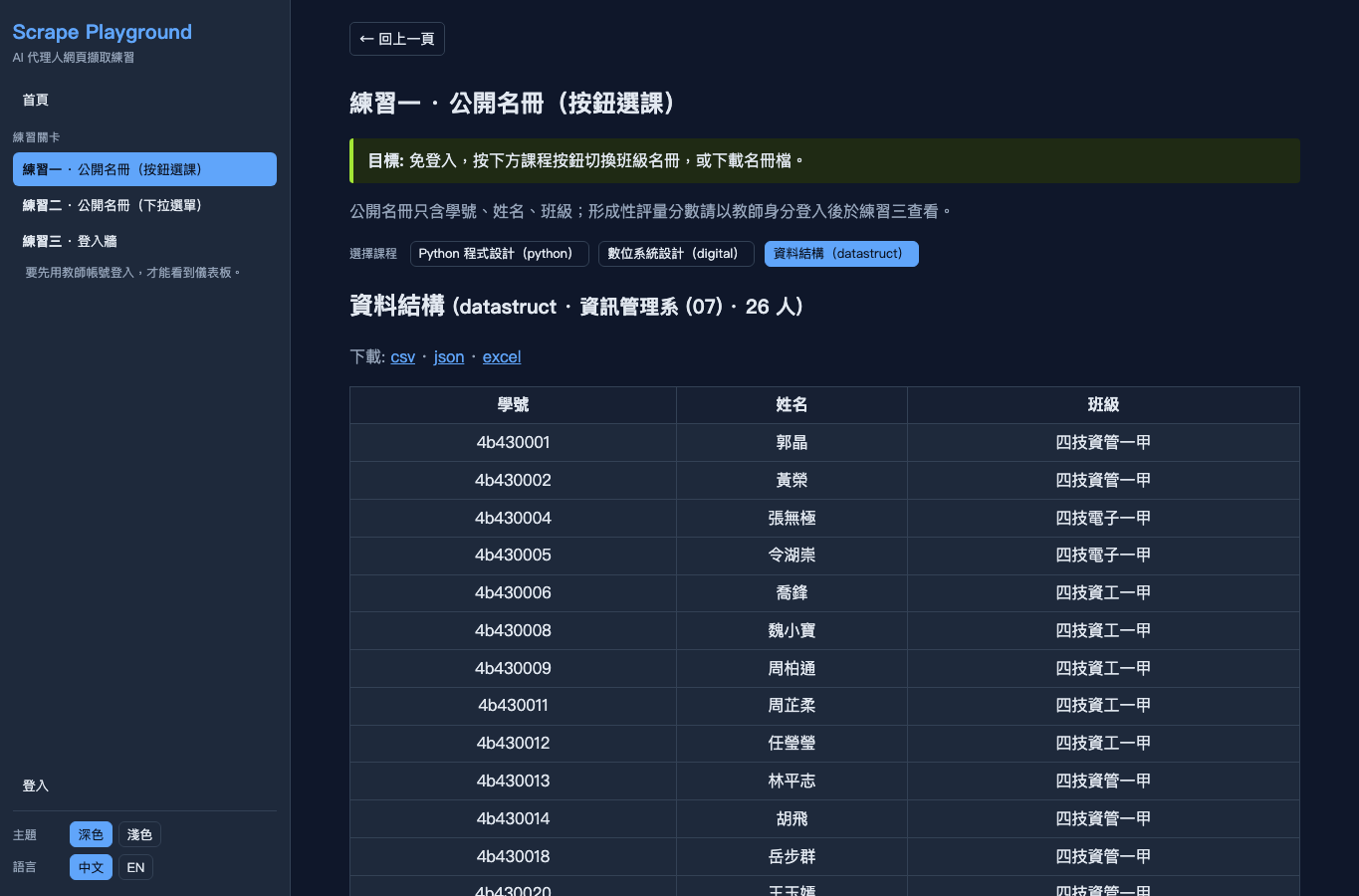
Task: Select student ID 4b430011
Action: click(x=513, y=705)
